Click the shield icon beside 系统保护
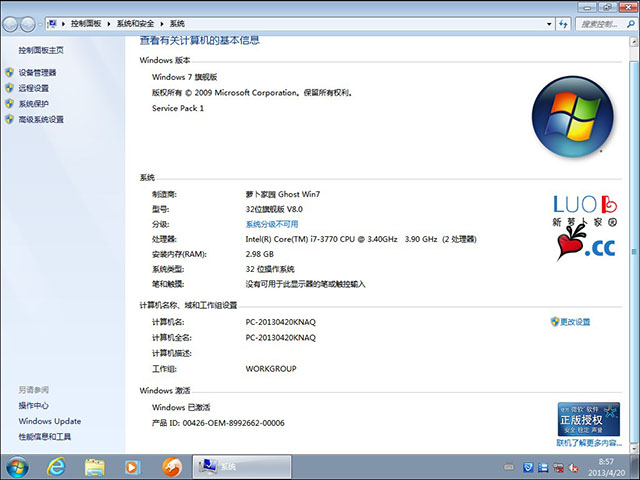Viewport: 640px width, 480px height. (9, 104)
